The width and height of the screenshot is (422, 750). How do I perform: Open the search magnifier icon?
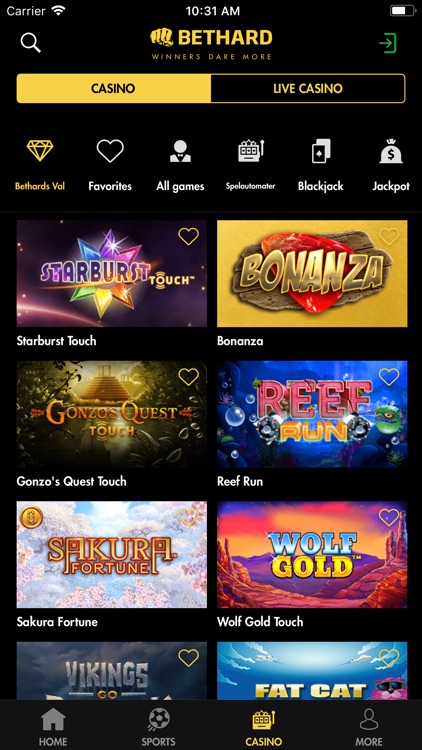click(x=30, y=43)
